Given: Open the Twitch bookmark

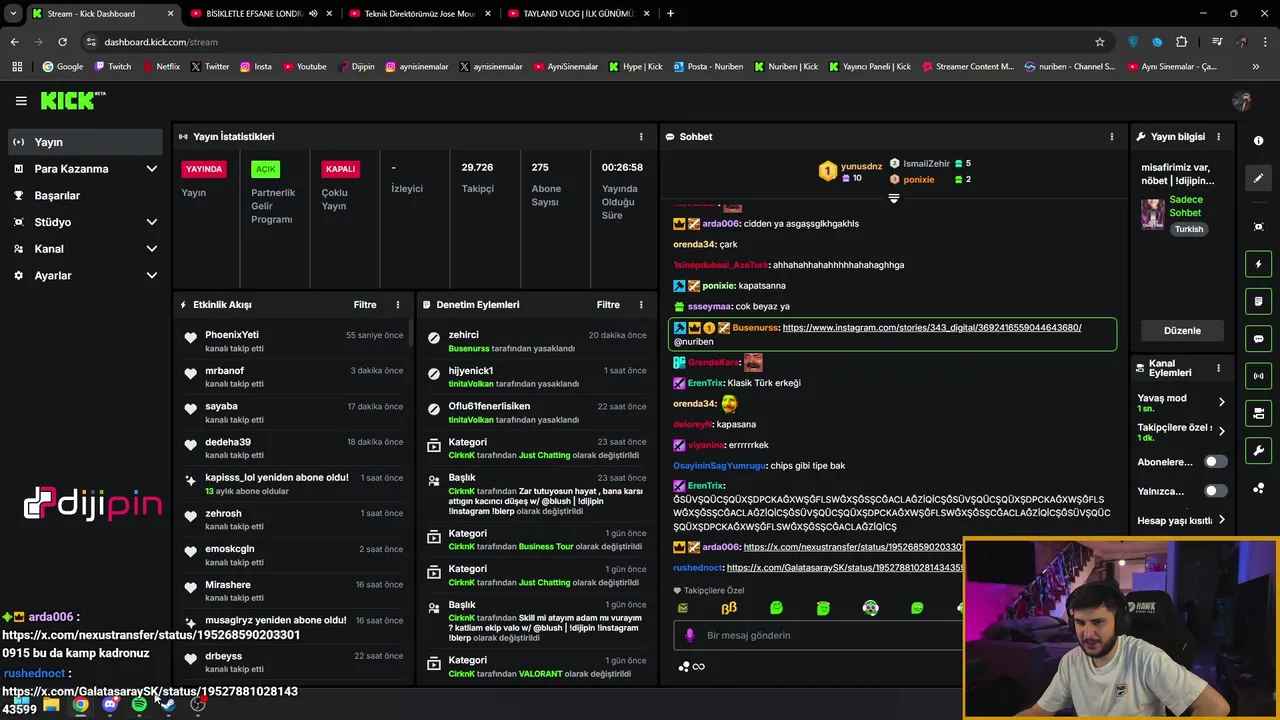Looking at the screenshot, I should coord(112,66).
